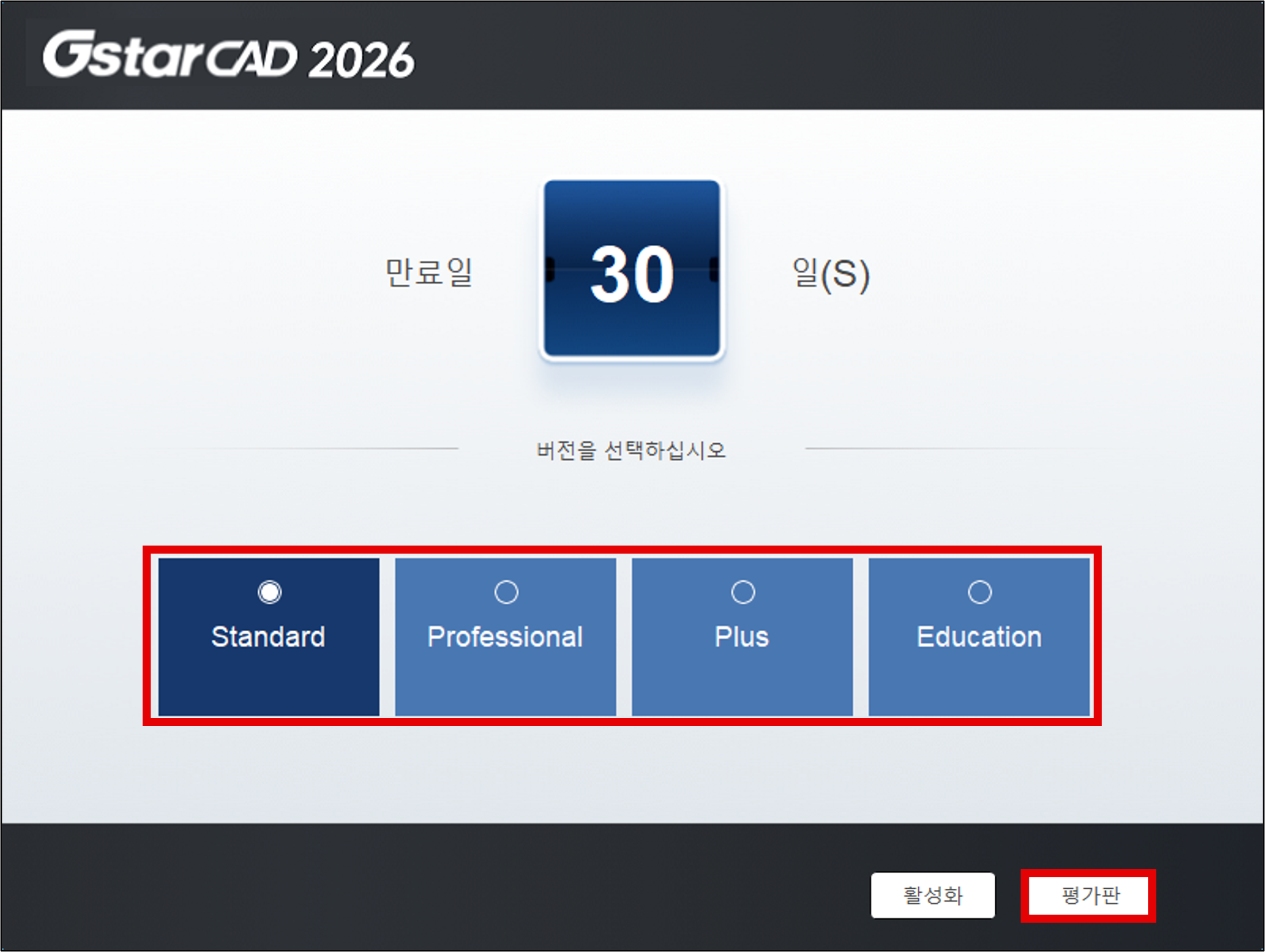
Task: Click the Standard edition label text
Action: coord(269,637)
